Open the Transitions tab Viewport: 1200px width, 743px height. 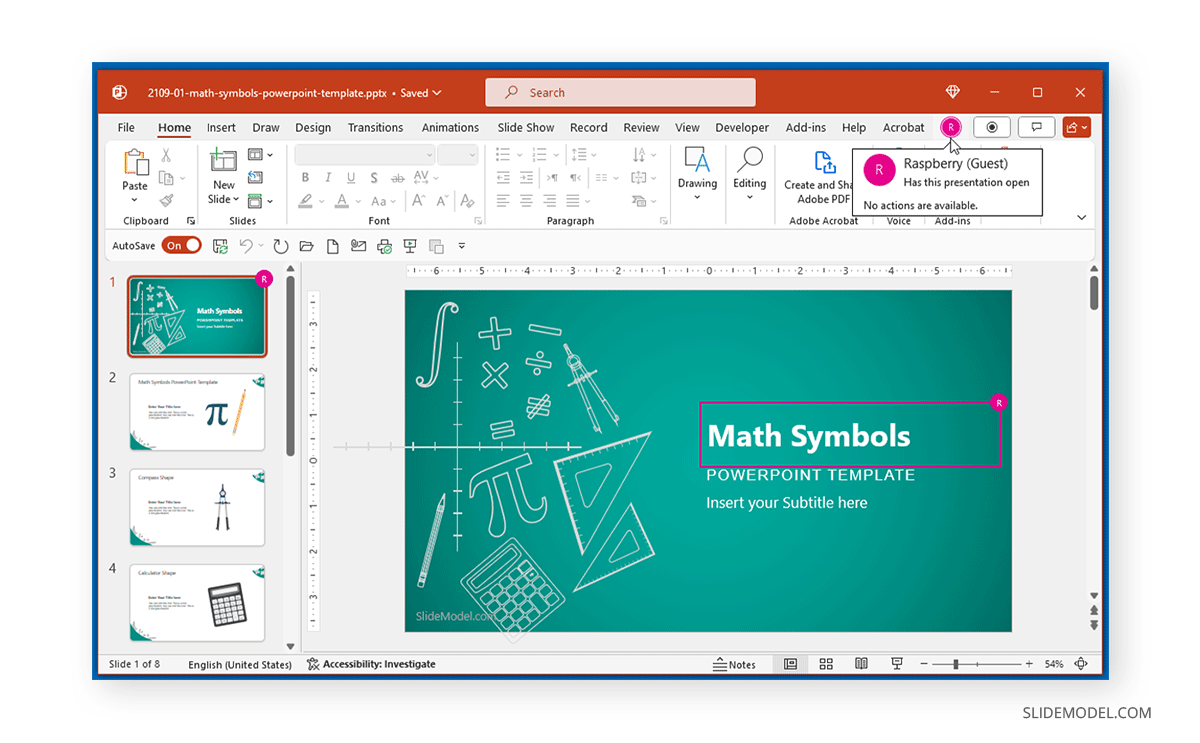375,127
